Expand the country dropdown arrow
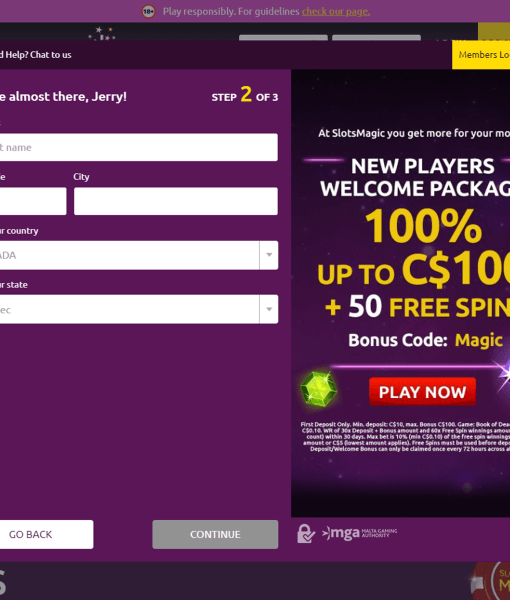 (x=269, y=255)
